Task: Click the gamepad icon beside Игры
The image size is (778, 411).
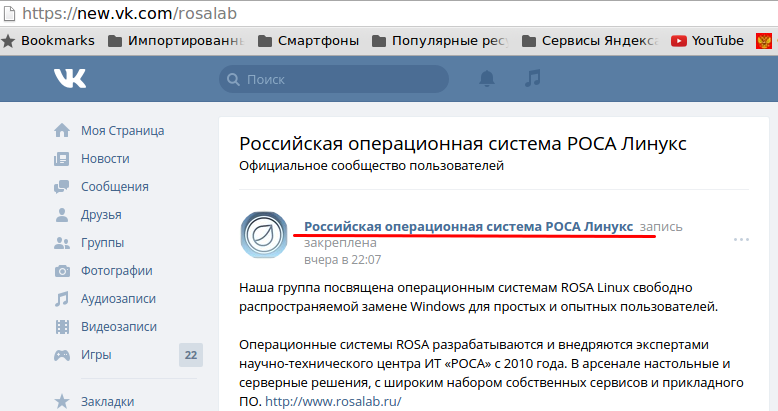Action: point(62,355)
